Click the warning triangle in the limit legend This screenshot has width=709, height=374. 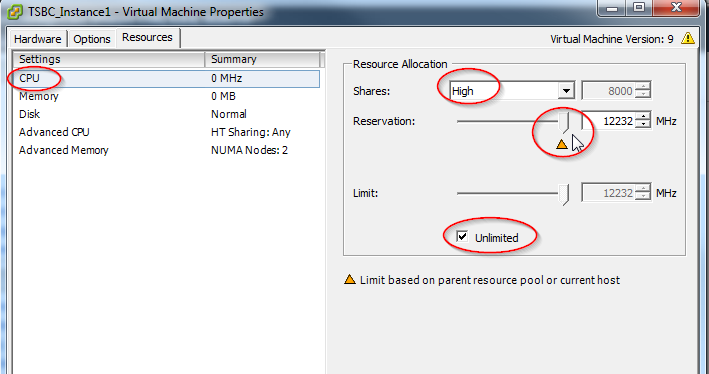[350, 279]
